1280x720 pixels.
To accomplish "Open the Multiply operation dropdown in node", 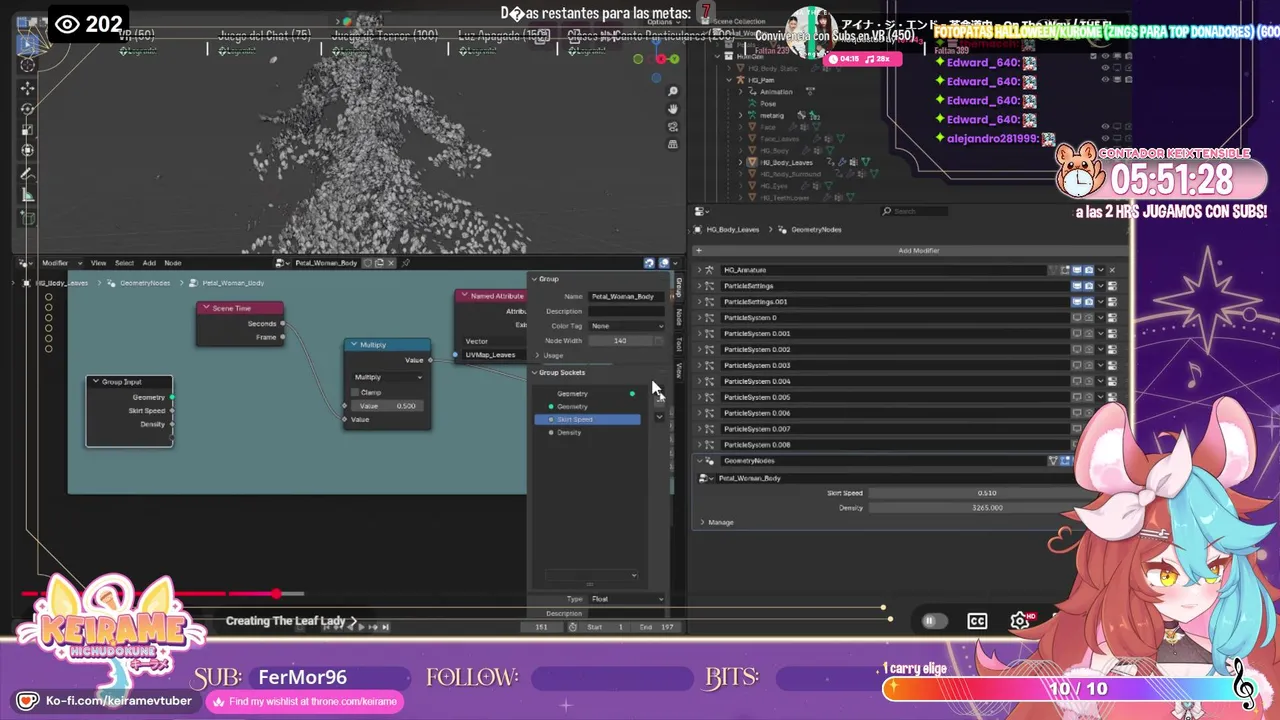I will pyautogui.click(x=388, y=377).
